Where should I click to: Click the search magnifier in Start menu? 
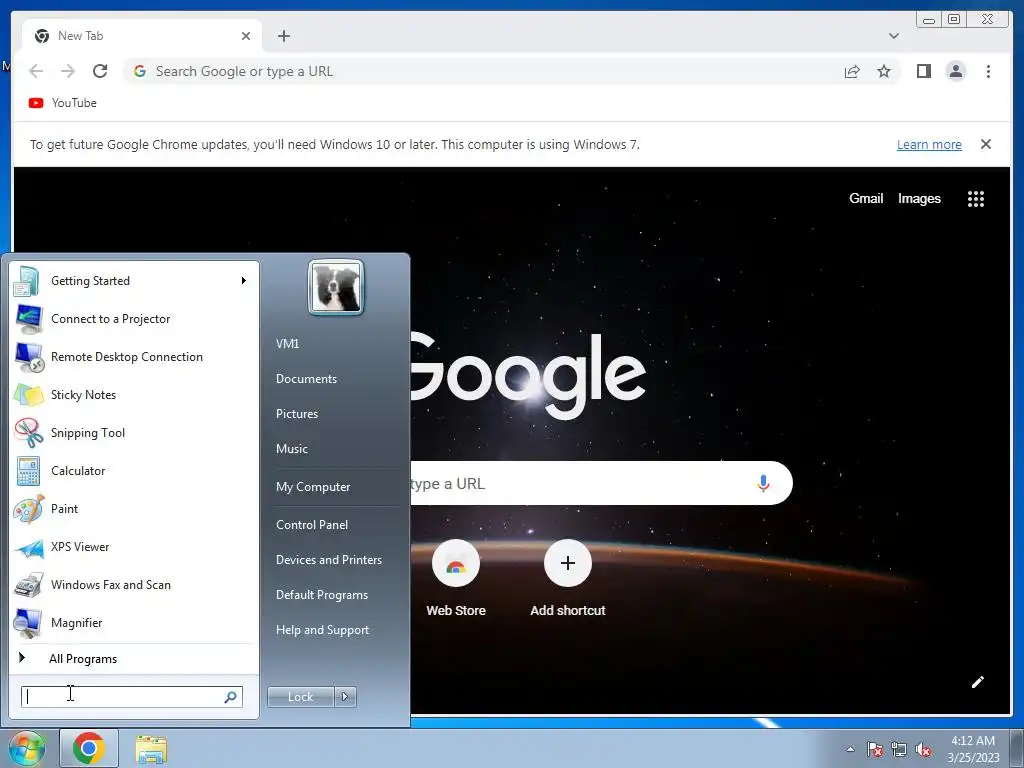coord(230,697)
